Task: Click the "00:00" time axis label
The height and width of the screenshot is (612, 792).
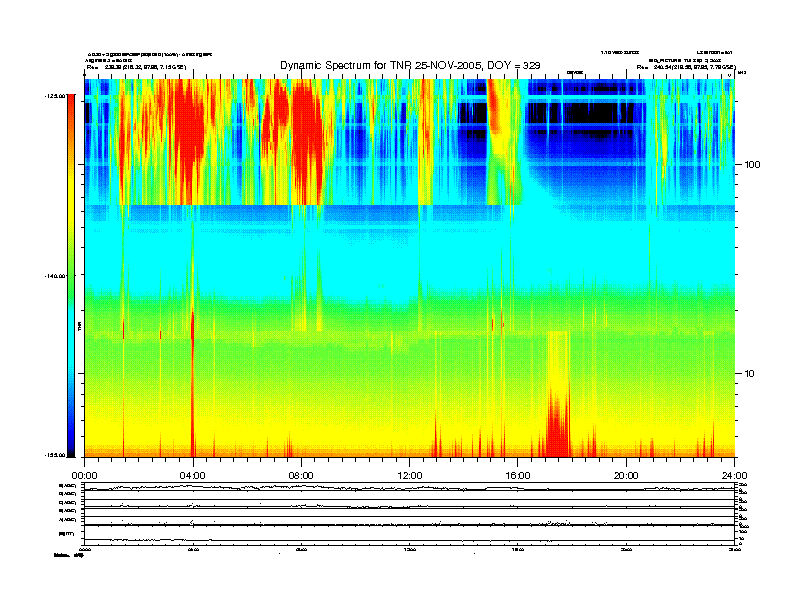Action: point(84,476)
